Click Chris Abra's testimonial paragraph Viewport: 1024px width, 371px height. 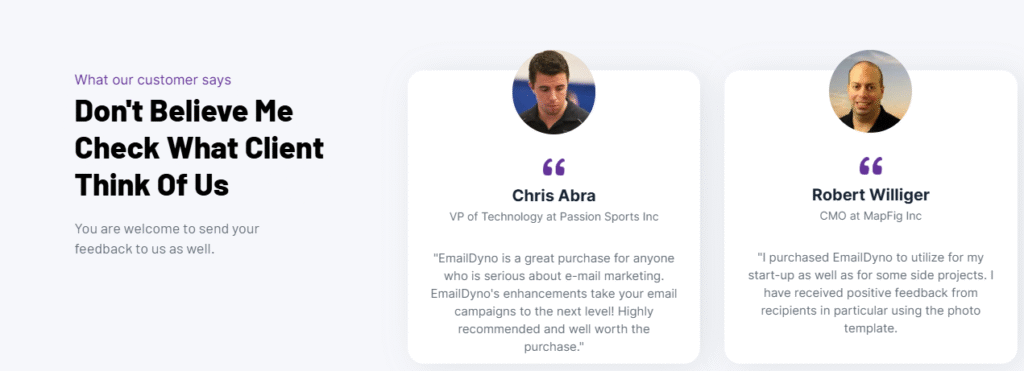(554, 302)
